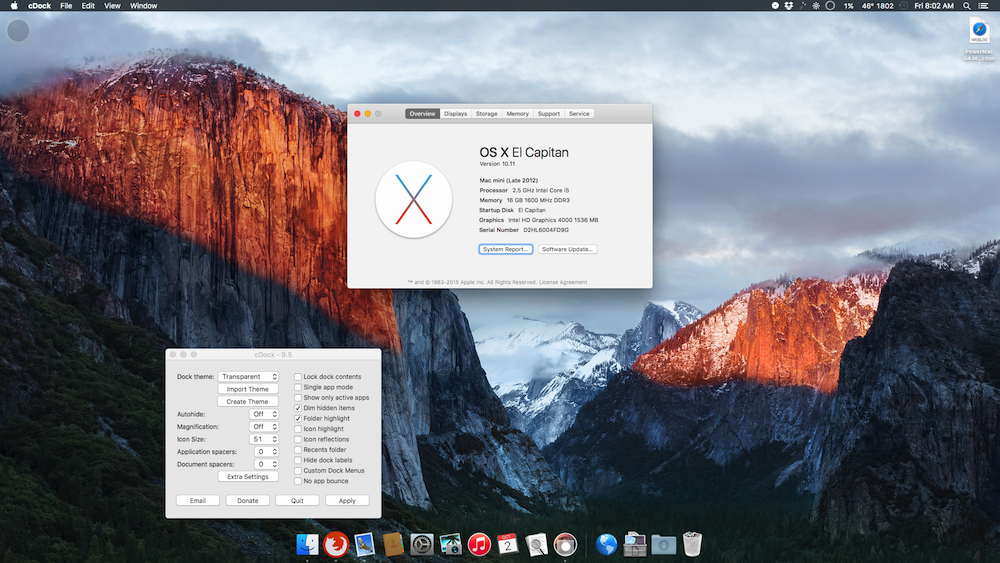Launch iTunes from the dock
Image resolution: width=1000 pixels, height=563 pixels.
[x=479, y=545]
